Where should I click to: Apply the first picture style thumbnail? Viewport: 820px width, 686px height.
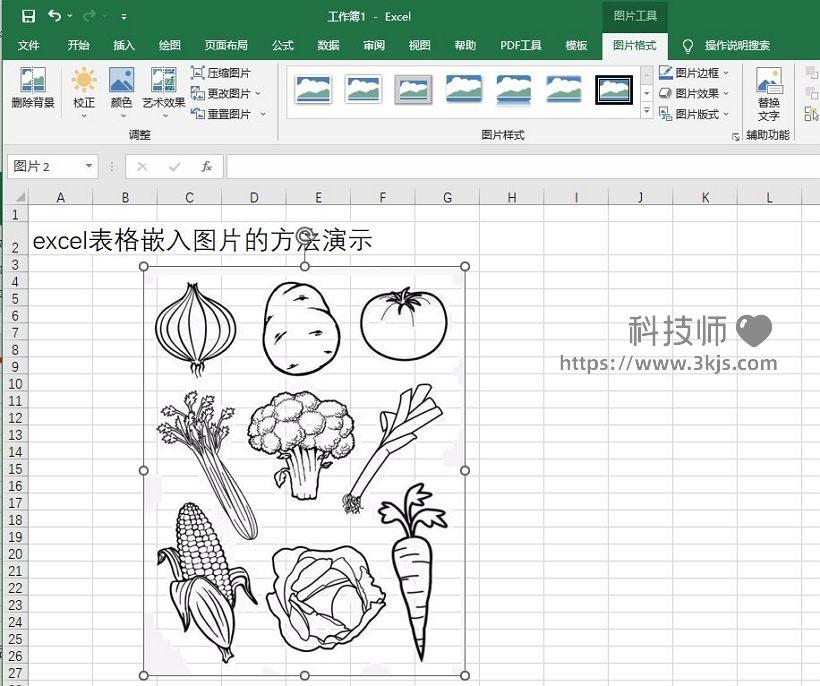pos(313,89)
